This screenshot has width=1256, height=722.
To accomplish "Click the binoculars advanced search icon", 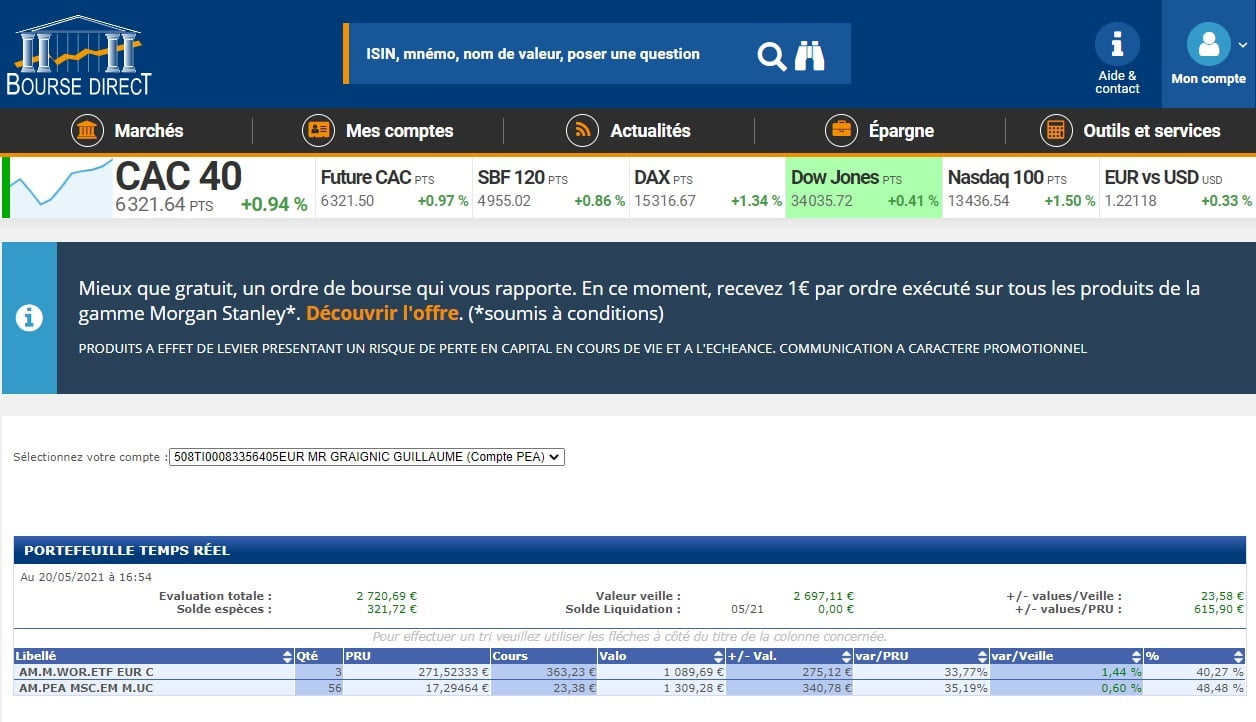I will pyautogui.click(x=809, y=55).
